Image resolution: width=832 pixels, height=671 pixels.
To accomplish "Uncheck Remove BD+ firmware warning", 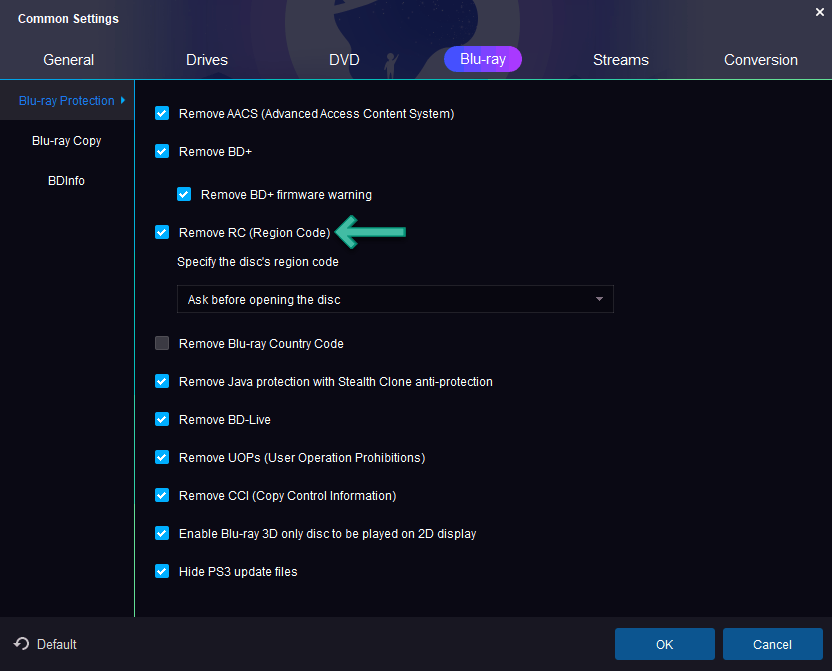I will tap(184, 194).
